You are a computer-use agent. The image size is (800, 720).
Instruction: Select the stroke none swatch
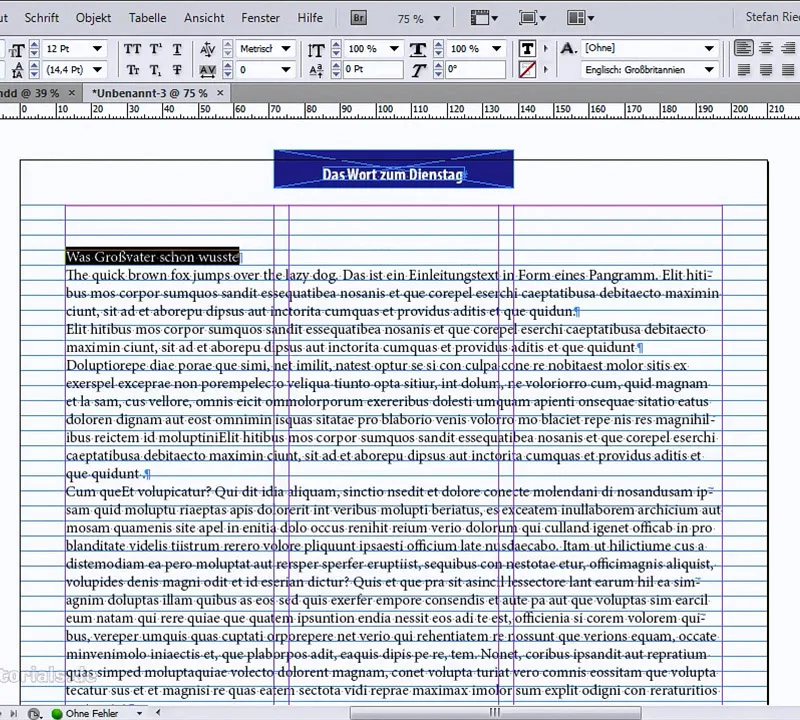click(527, 70)
